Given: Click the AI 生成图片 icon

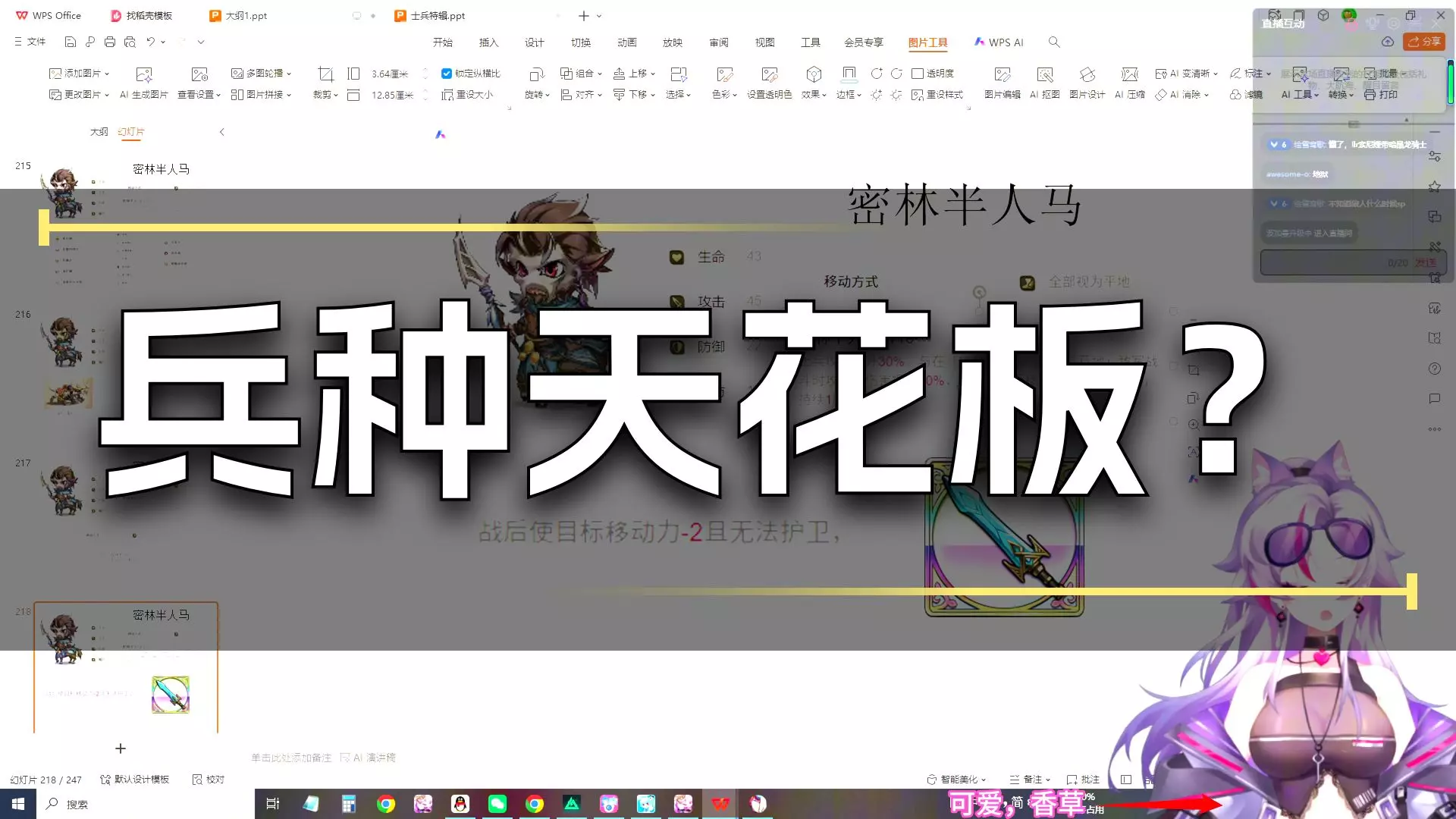Looking at the screenshot, I should pyautogui.click(x=143, y=74).
